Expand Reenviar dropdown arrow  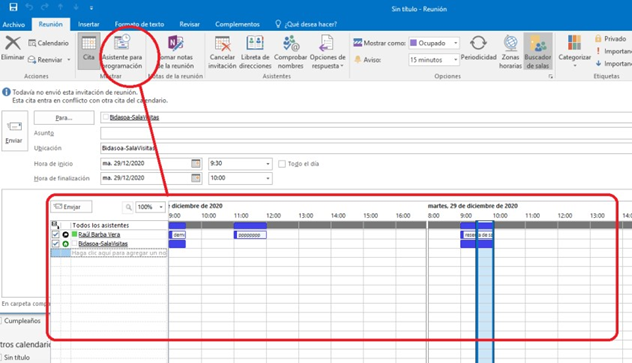click(x=69, y=60)
